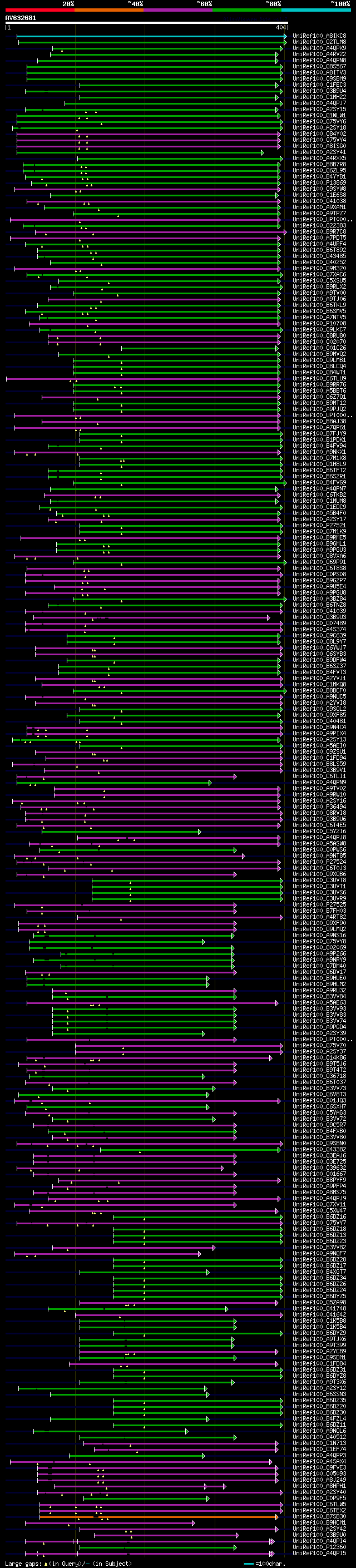Select label UniRef100_Q40512
This screenshot has width=356, height=1568.
coord(319,1437)
